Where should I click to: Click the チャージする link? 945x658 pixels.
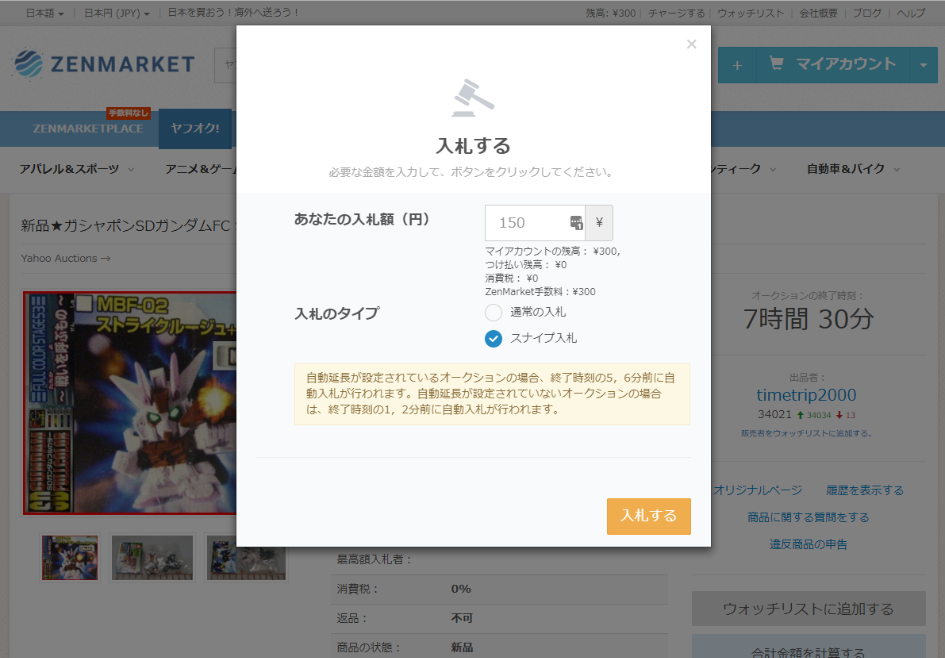tap(676, 13)
